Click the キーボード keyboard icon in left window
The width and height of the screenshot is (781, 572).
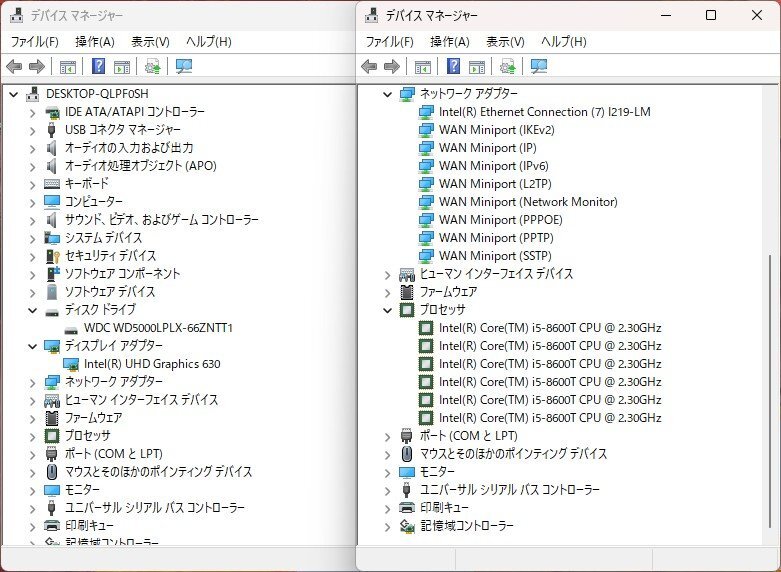[x=52, y=184]
